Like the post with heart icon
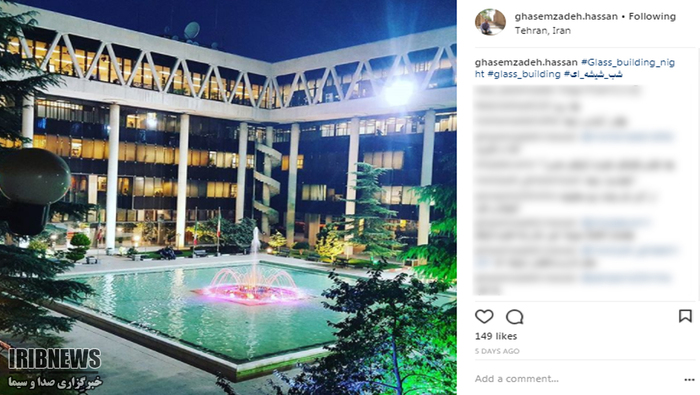Viewport: 700px width, 395px height. [x=484, y=316]
